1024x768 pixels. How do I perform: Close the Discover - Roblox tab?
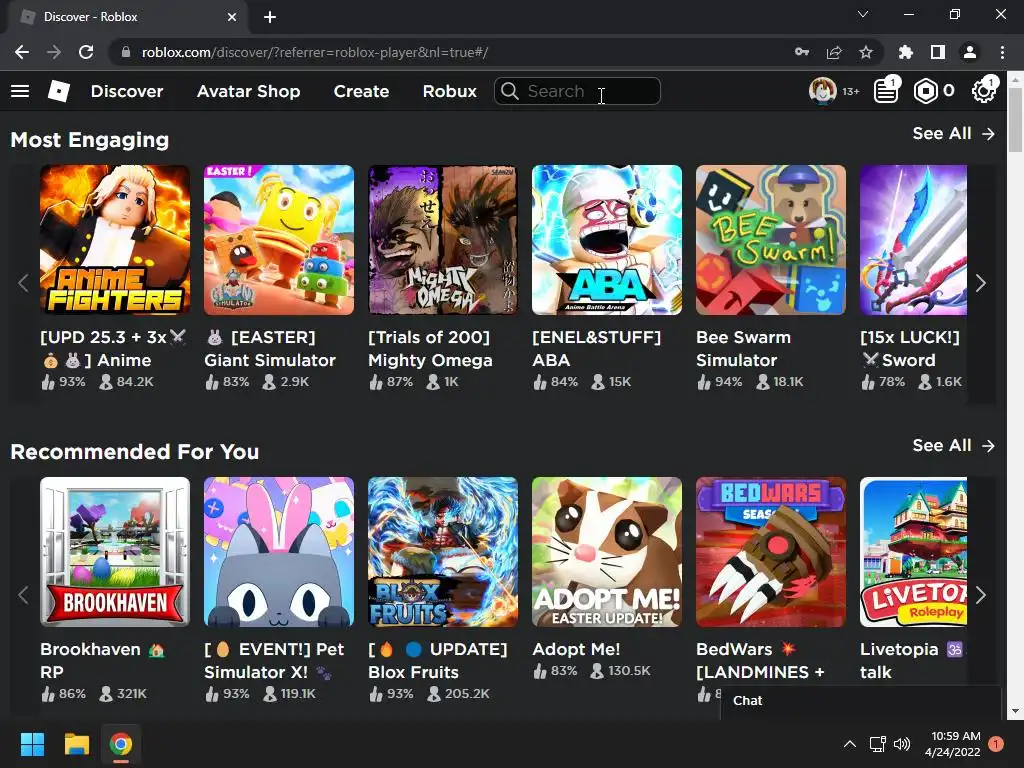coord(232,17)
